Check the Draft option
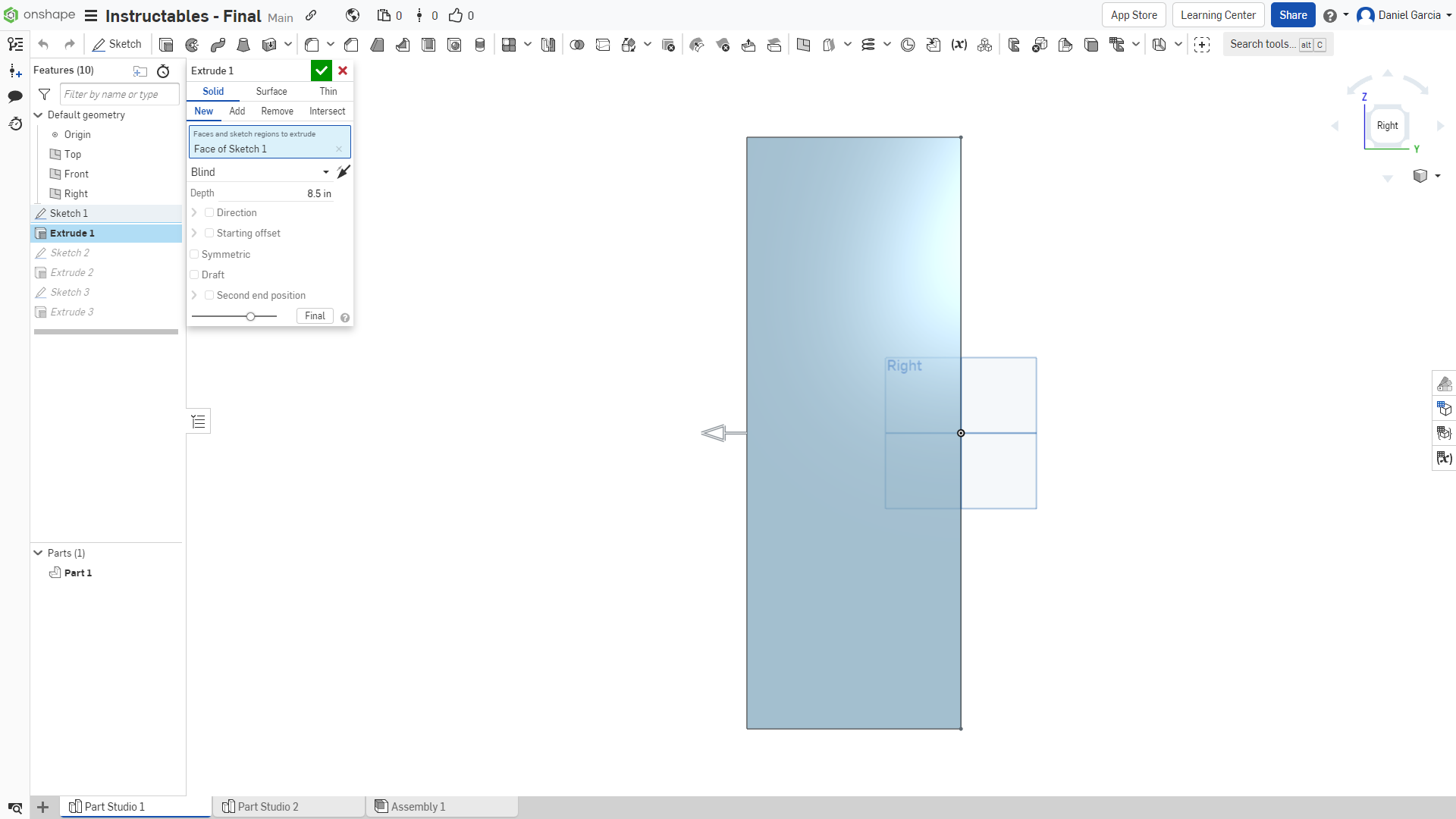 [194, 275]
